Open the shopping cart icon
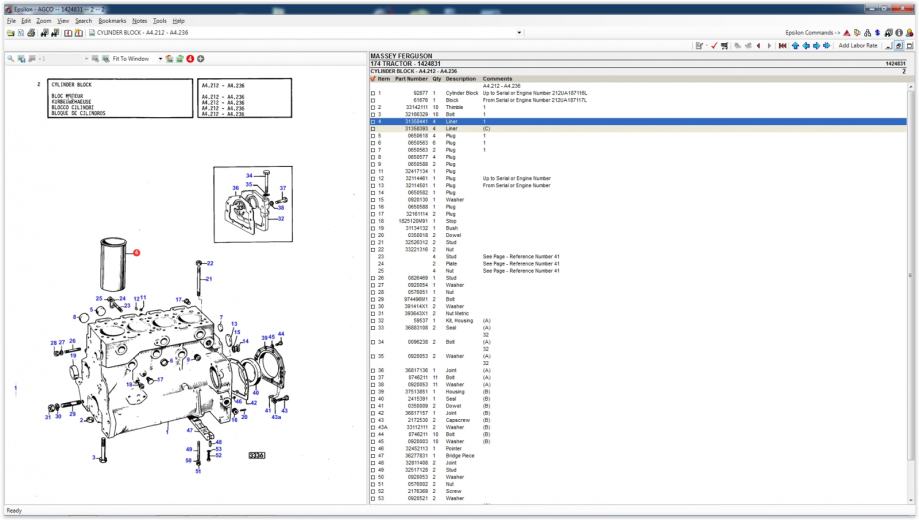 [724, 46]
